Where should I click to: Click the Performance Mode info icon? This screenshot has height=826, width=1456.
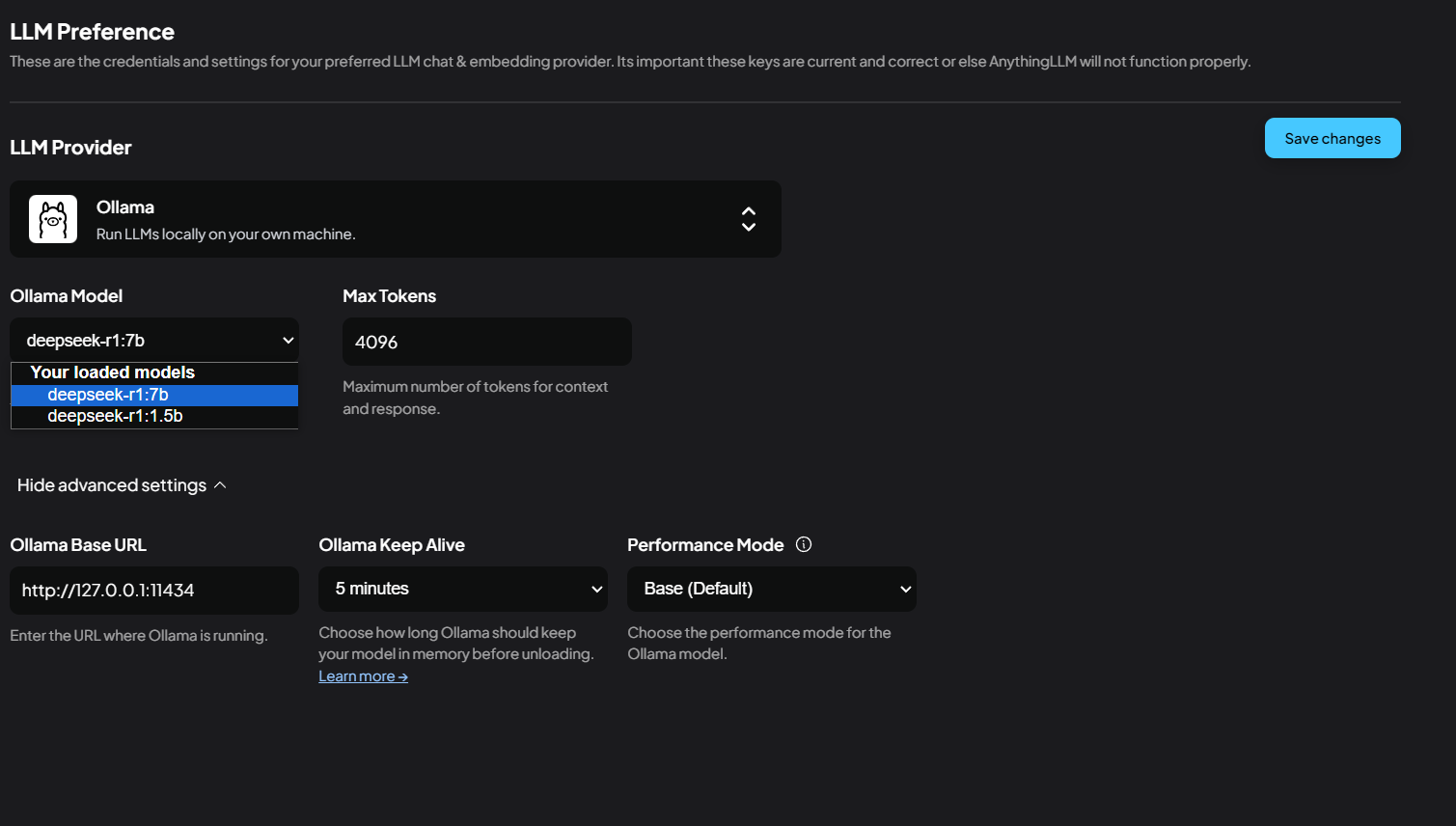(x=803, y=544)
